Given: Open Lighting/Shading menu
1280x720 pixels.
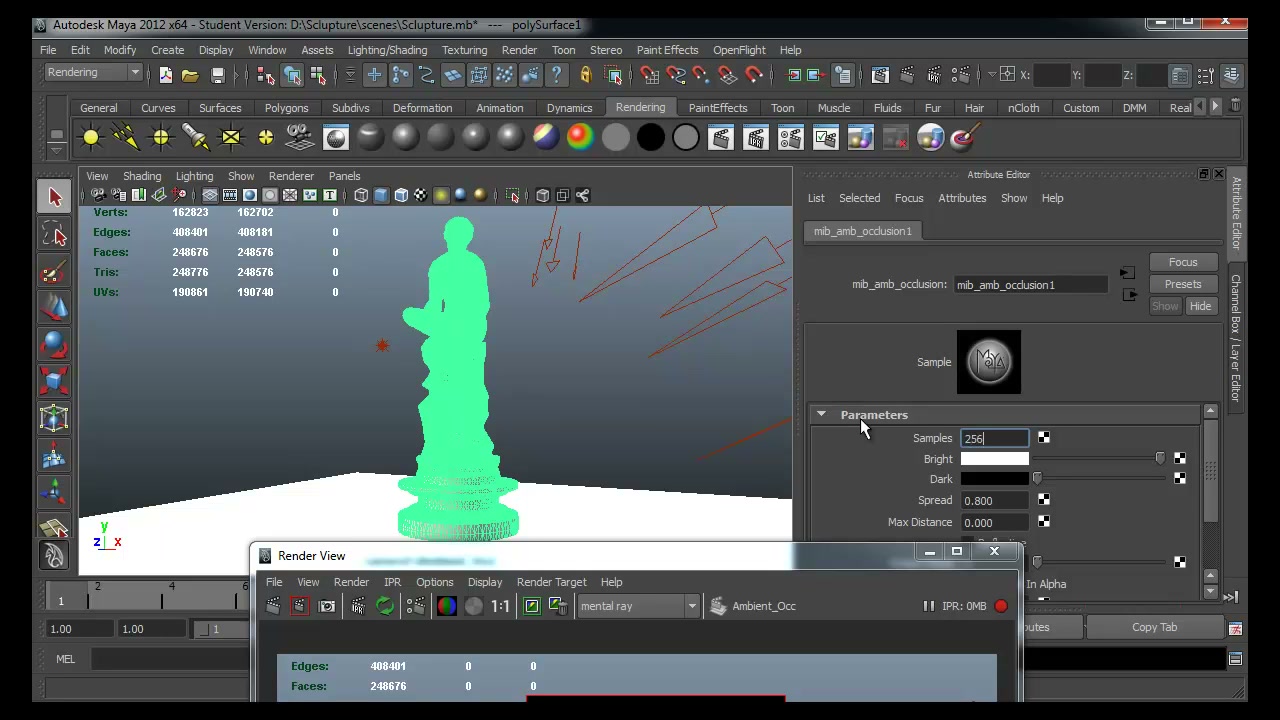Looking at the screenshot, I should point(387,50).
